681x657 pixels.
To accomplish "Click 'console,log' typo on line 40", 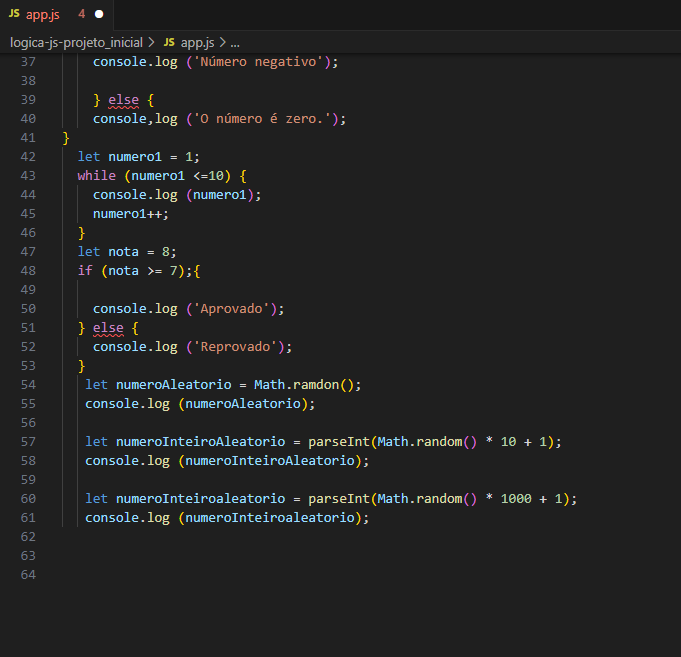I will point(135,119).
